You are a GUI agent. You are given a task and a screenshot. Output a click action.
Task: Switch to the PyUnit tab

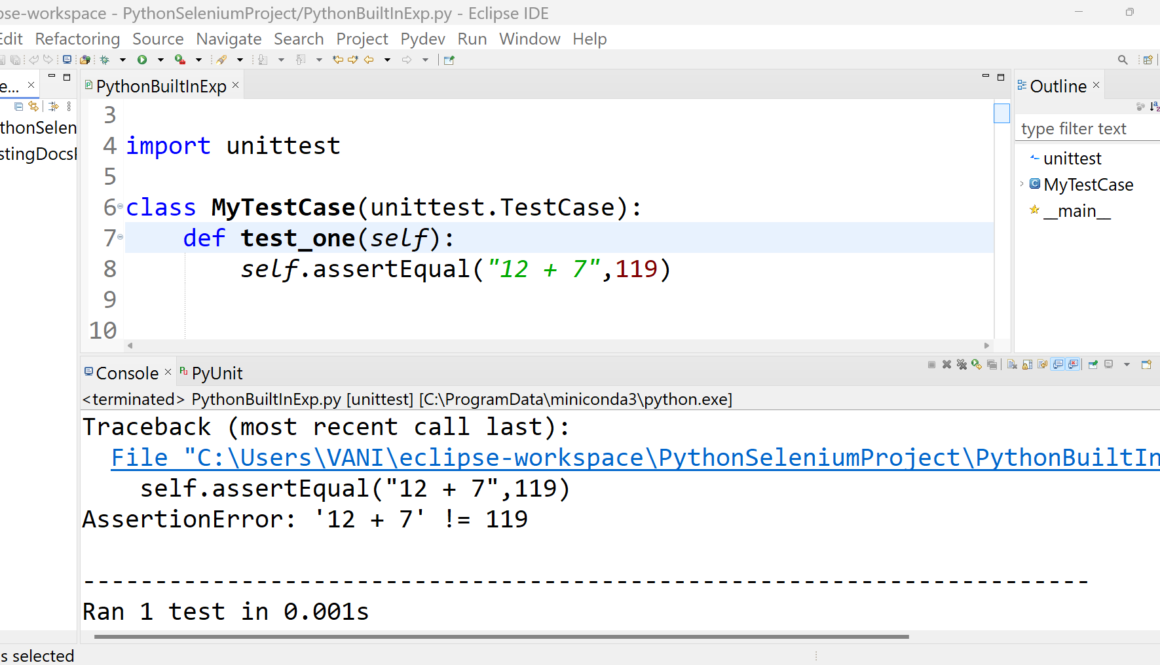pyautogui.click(x=216, y=373)
